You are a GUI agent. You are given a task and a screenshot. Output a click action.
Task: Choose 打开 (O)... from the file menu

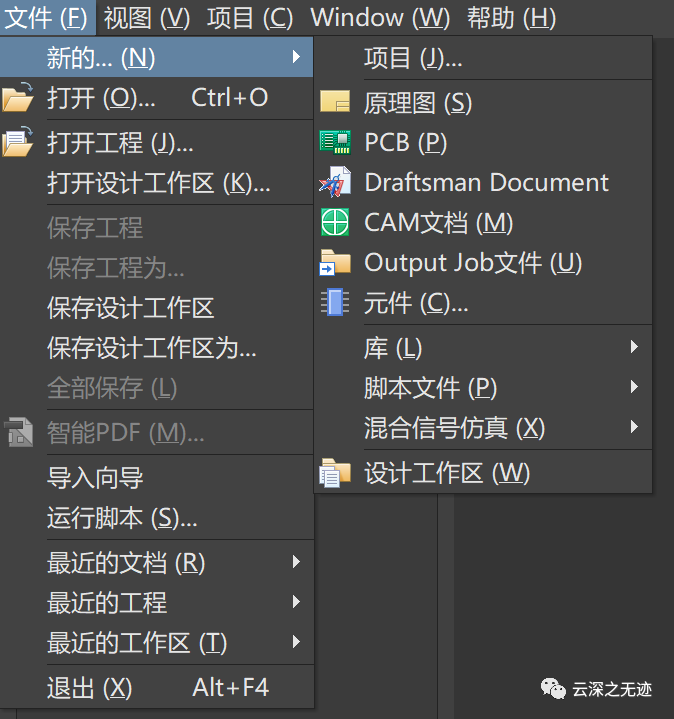point(156,97)
